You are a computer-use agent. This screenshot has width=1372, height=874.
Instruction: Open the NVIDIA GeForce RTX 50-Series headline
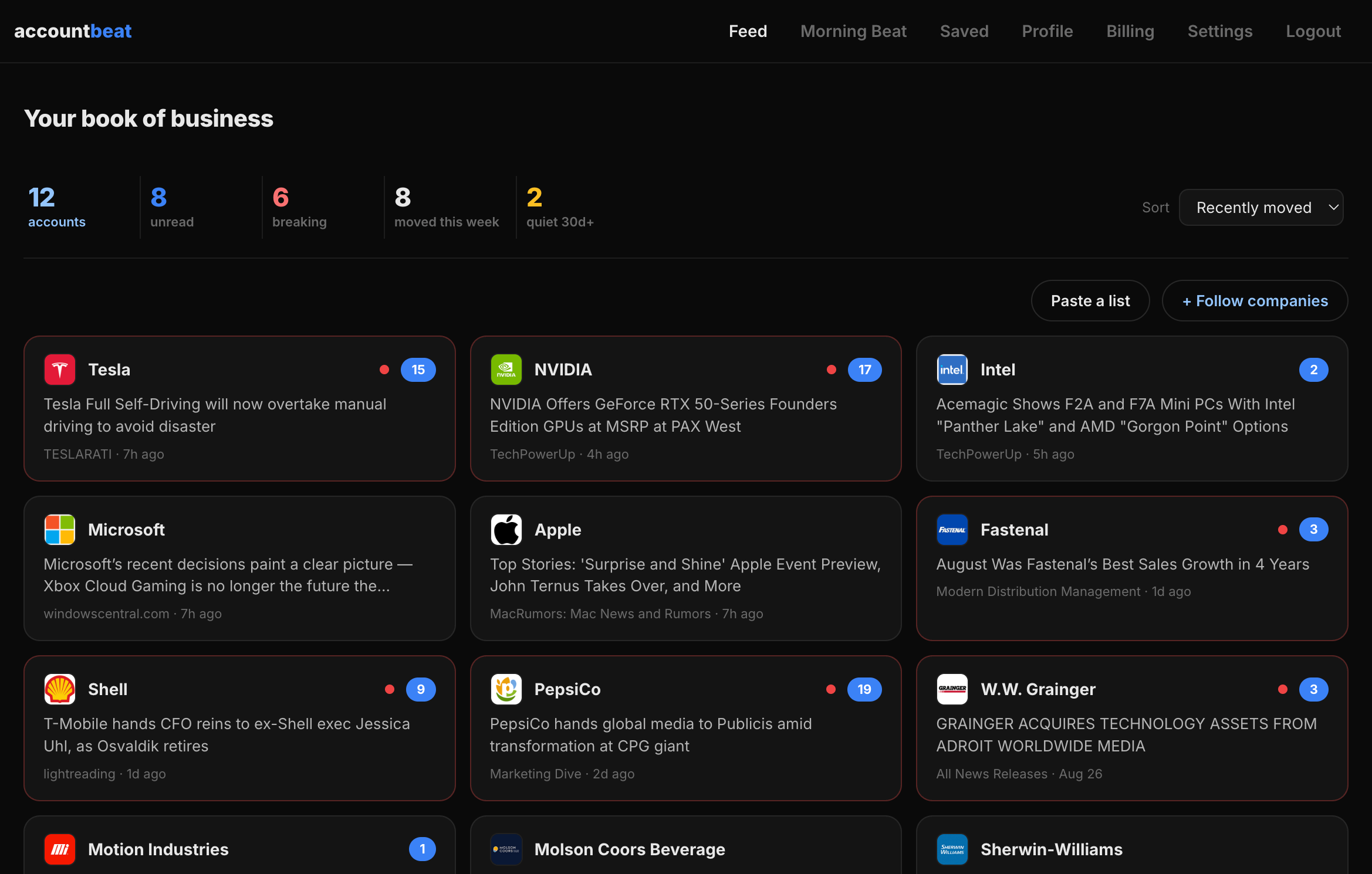pyautogui.click(x=663, y=415)
